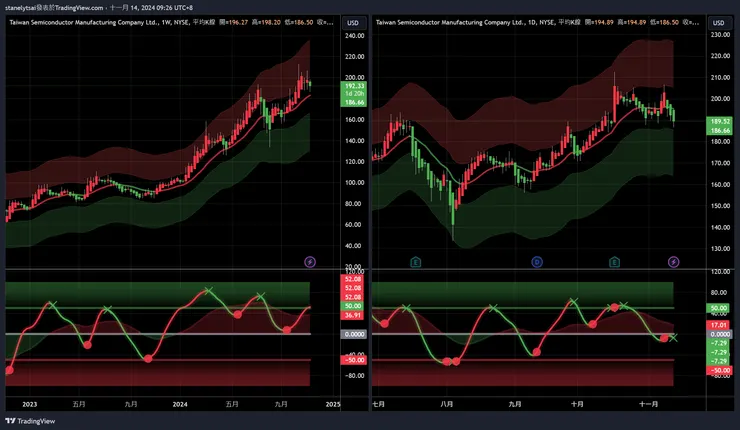Screen dimensions: 740x430
Task: Click the 189.52 price label on daily chart
Action: 720,121
